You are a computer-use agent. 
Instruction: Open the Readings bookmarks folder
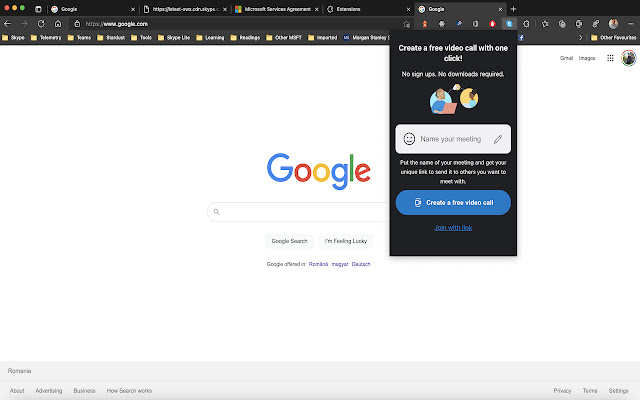tap(245, 38)
